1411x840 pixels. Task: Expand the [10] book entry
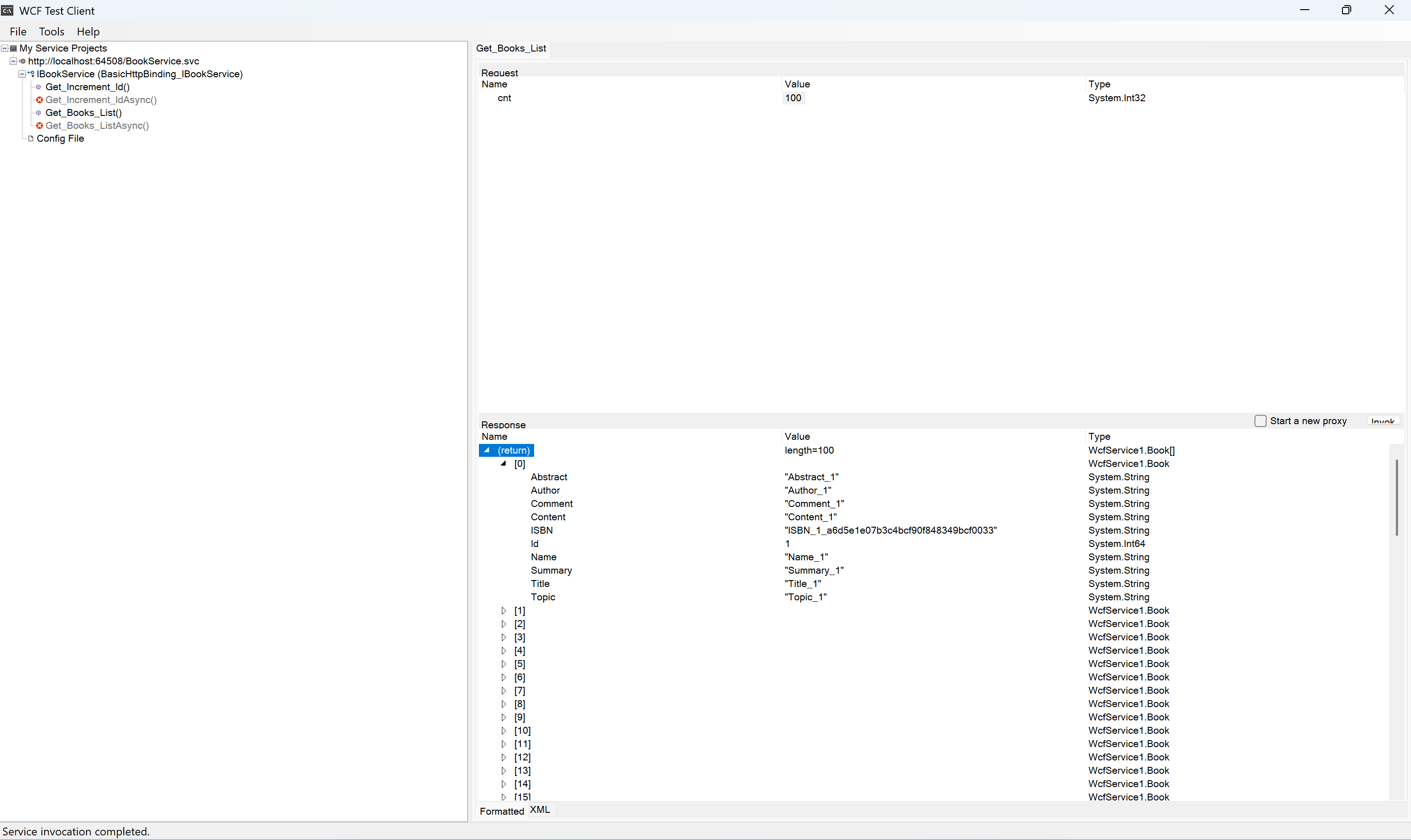pos(503,731)
